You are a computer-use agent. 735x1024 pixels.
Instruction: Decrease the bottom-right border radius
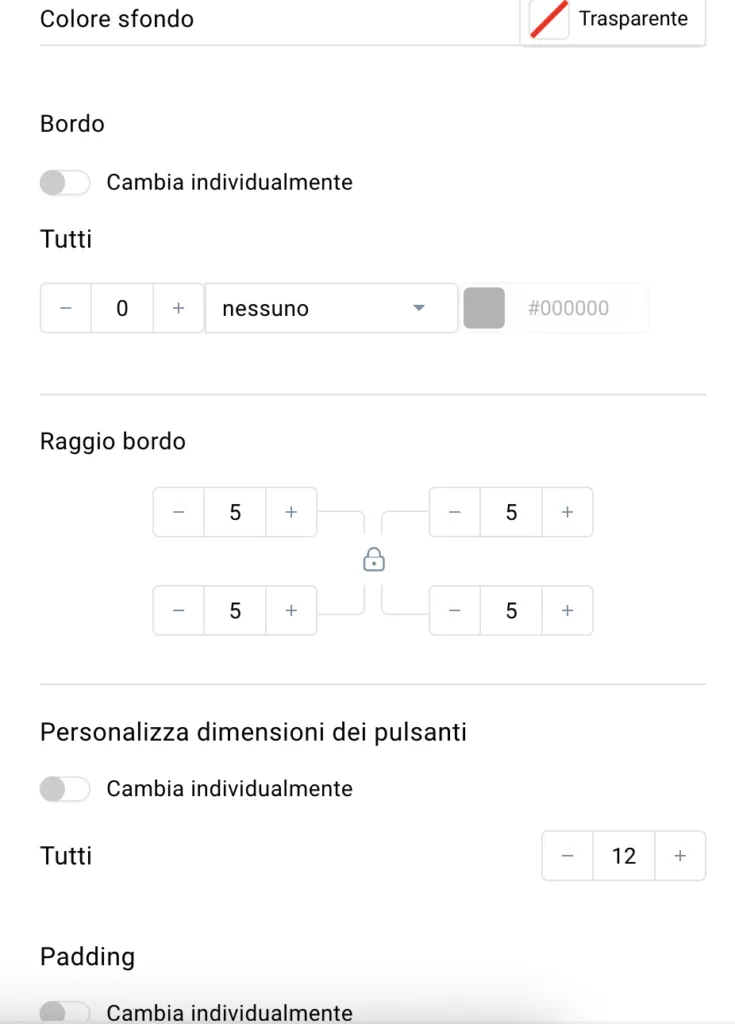(455, 611)
